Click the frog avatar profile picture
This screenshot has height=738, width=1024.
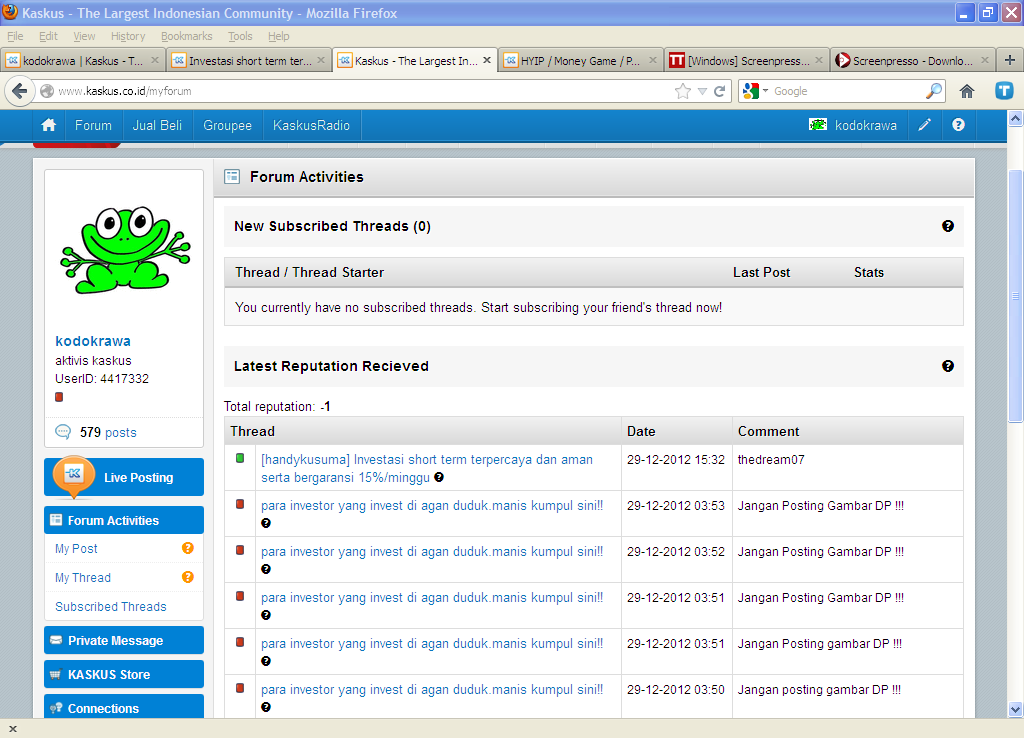click(x=125, y=249)
